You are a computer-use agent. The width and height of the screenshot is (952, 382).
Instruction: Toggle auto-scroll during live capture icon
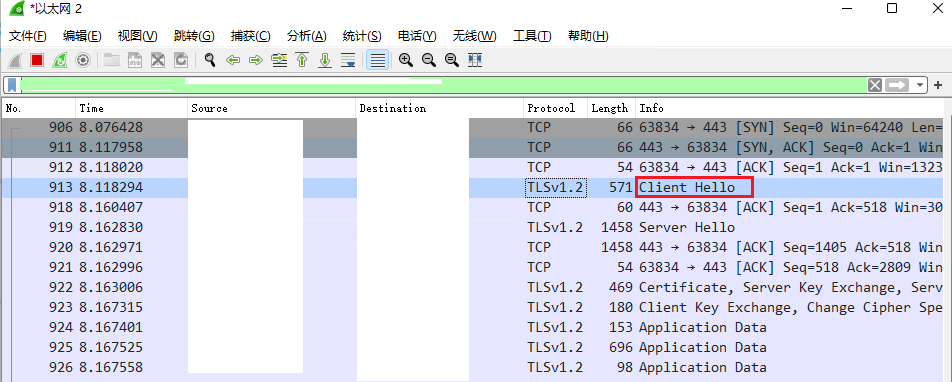click(348, 60)
